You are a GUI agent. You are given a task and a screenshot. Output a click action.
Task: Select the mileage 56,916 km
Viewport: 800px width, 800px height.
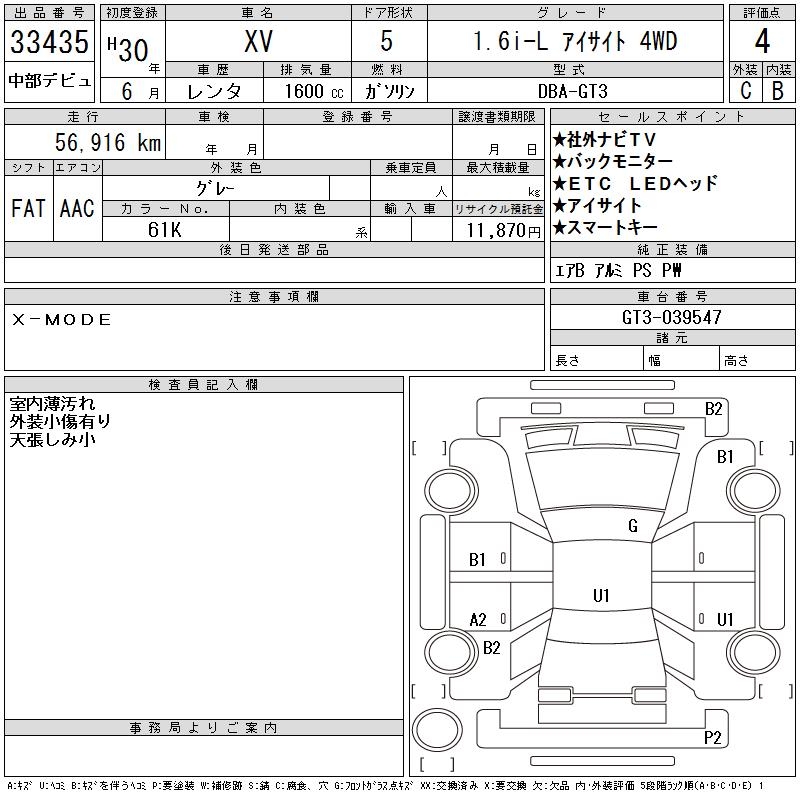coord(108,142)
